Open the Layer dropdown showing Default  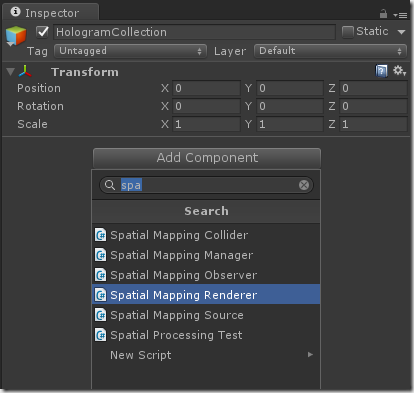tap(330, 51)
